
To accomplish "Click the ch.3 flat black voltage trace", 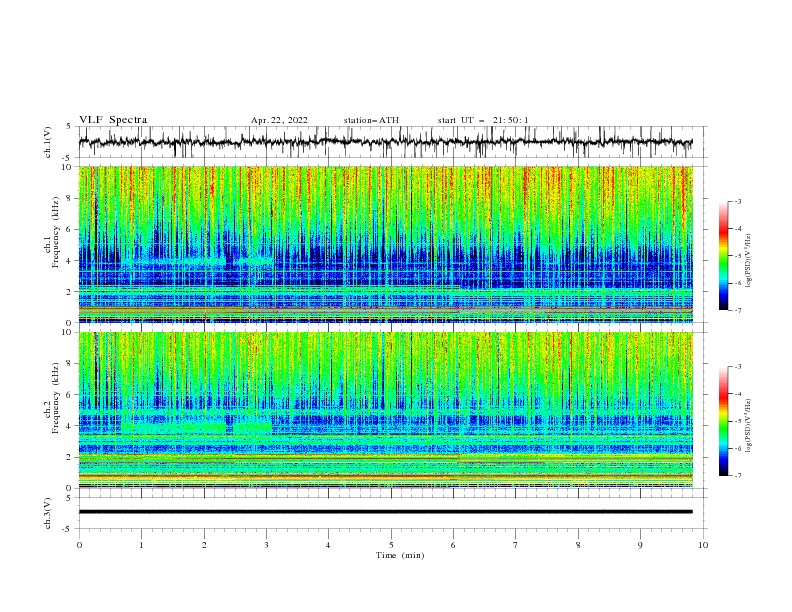I will pos(385,512).
